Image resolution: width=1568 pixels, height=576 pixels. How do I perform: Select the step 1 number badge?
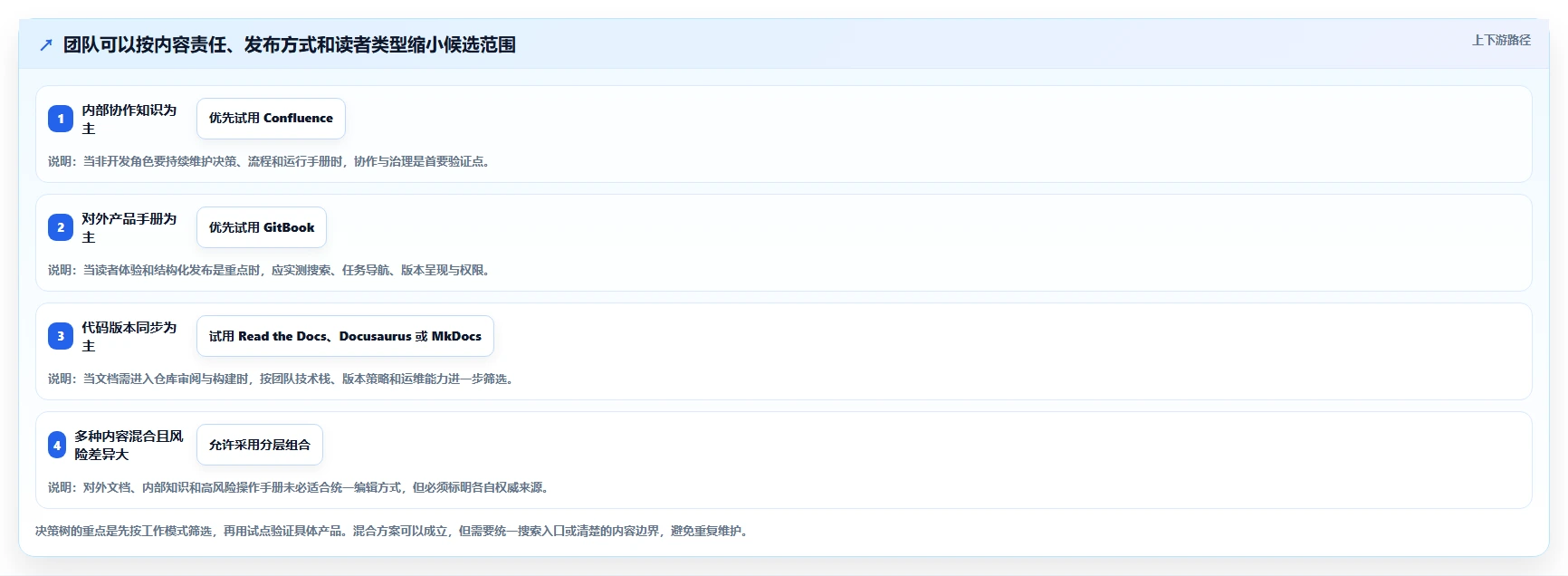click(x=61, y=119)
